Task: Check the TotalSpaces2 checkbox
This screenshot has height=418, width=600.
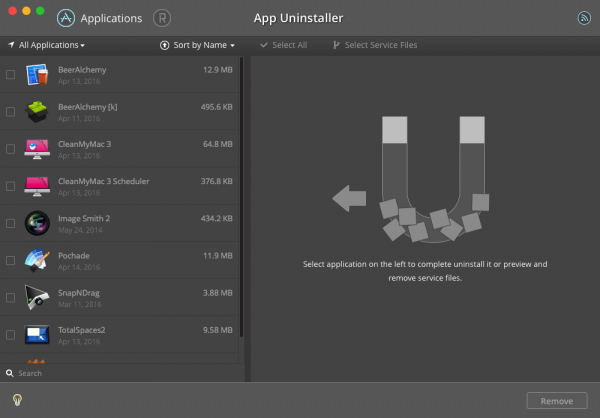Action: coord(10,335)
